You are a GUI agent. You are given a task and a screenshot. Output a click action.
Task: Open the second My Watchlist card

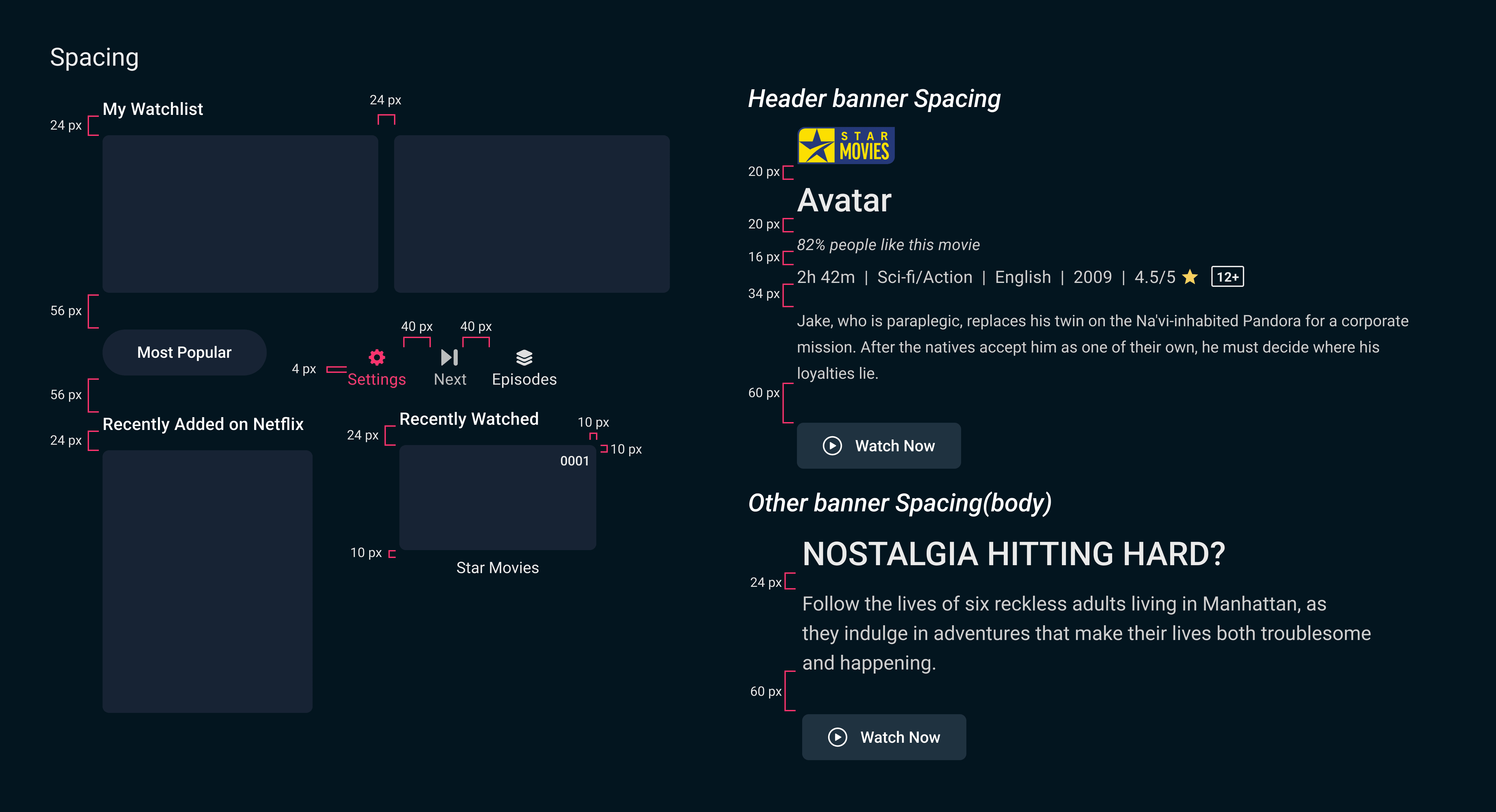click(x=531, y=214)
